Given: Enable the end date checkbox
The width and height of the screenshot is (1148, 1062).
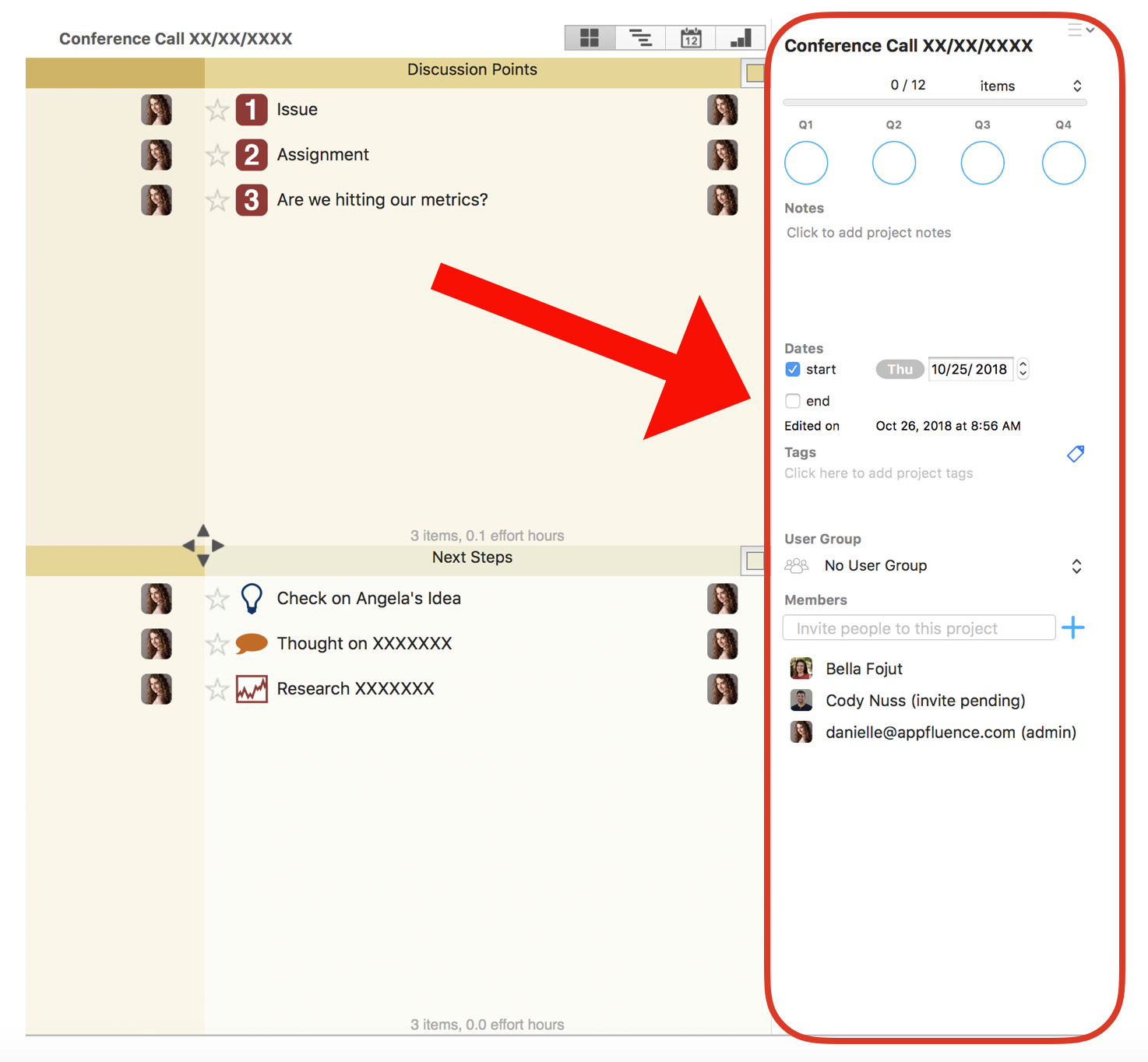Looking at the screenshot, I should [x=793, y=401].
